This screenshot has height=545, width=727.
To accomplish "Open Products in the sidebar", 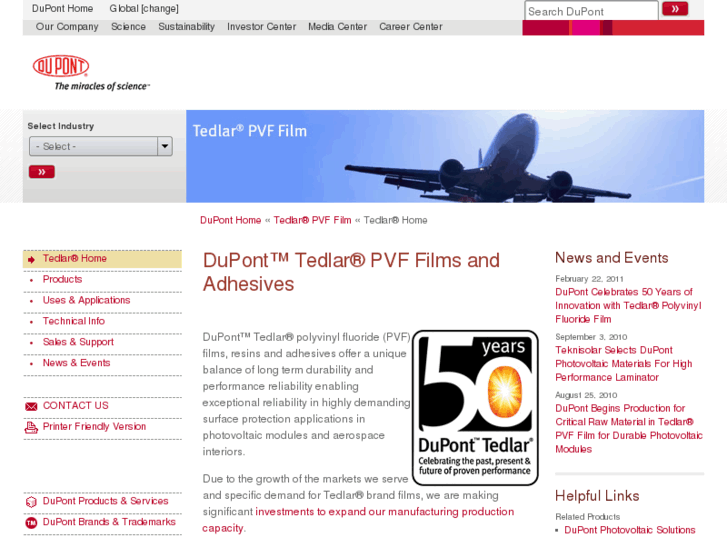I will coord(62,279).
